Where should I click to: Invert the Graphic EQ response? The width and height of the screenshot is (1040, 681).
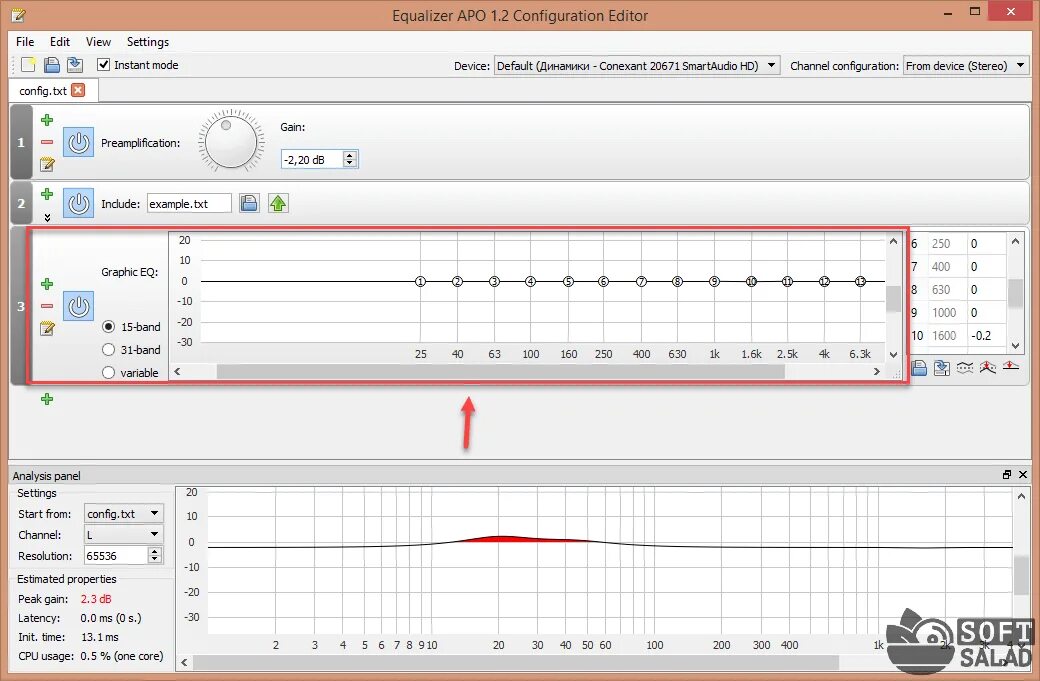coord(964,367)
